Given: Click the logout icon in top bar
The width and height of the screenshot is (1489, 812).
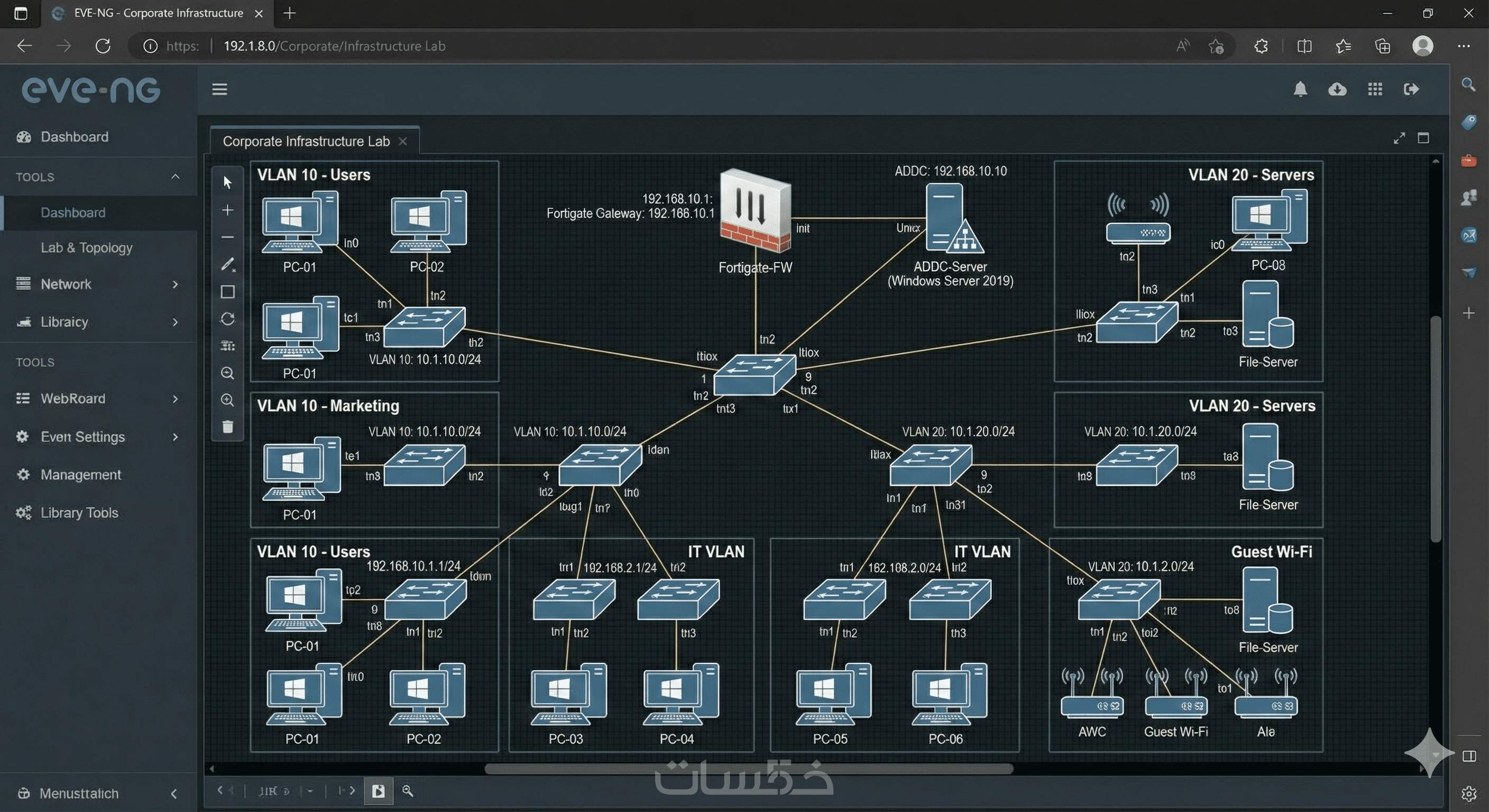Looking at the screenshot, I should pos(1411,89).
